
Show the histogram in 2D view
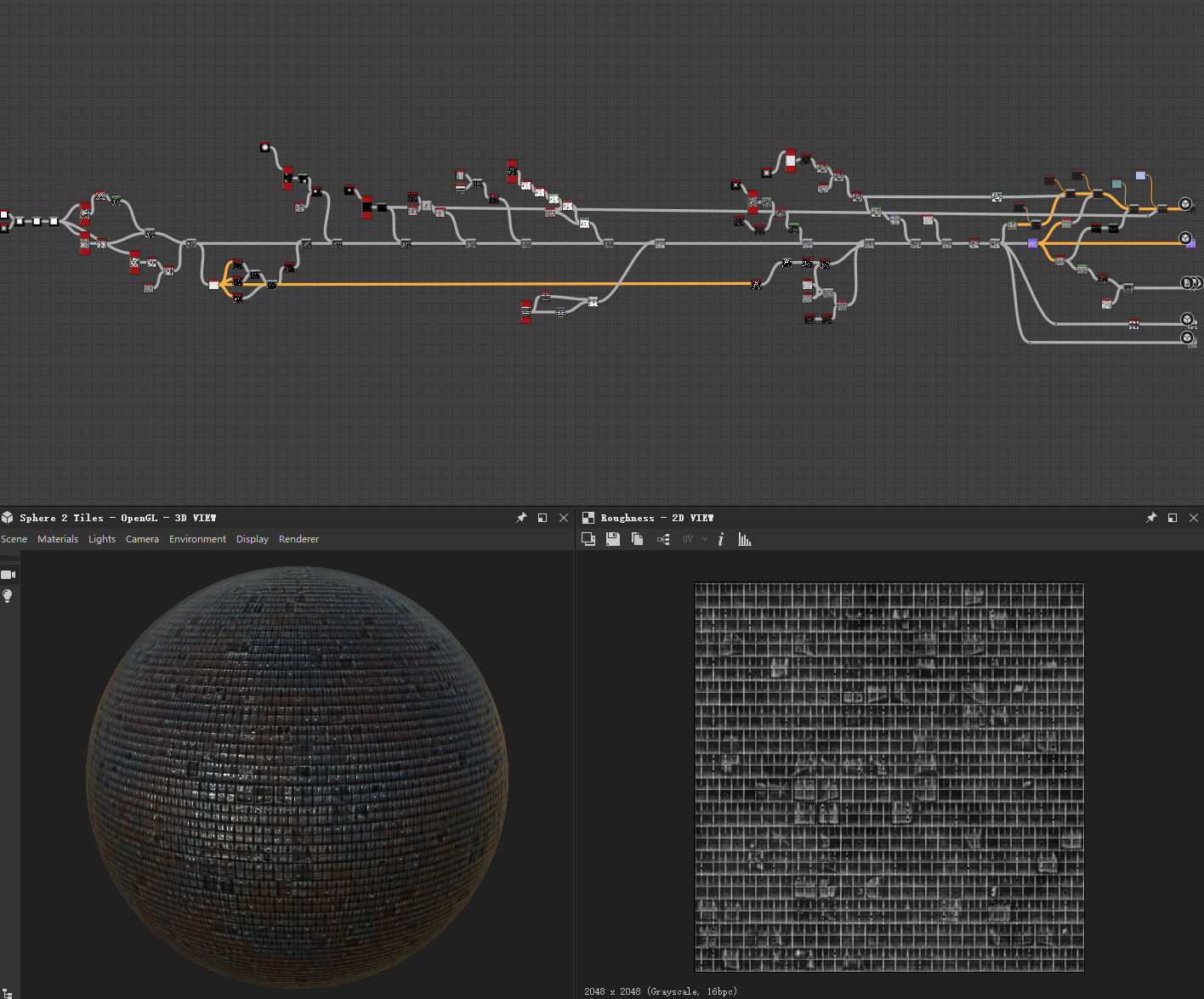point(745,539)
